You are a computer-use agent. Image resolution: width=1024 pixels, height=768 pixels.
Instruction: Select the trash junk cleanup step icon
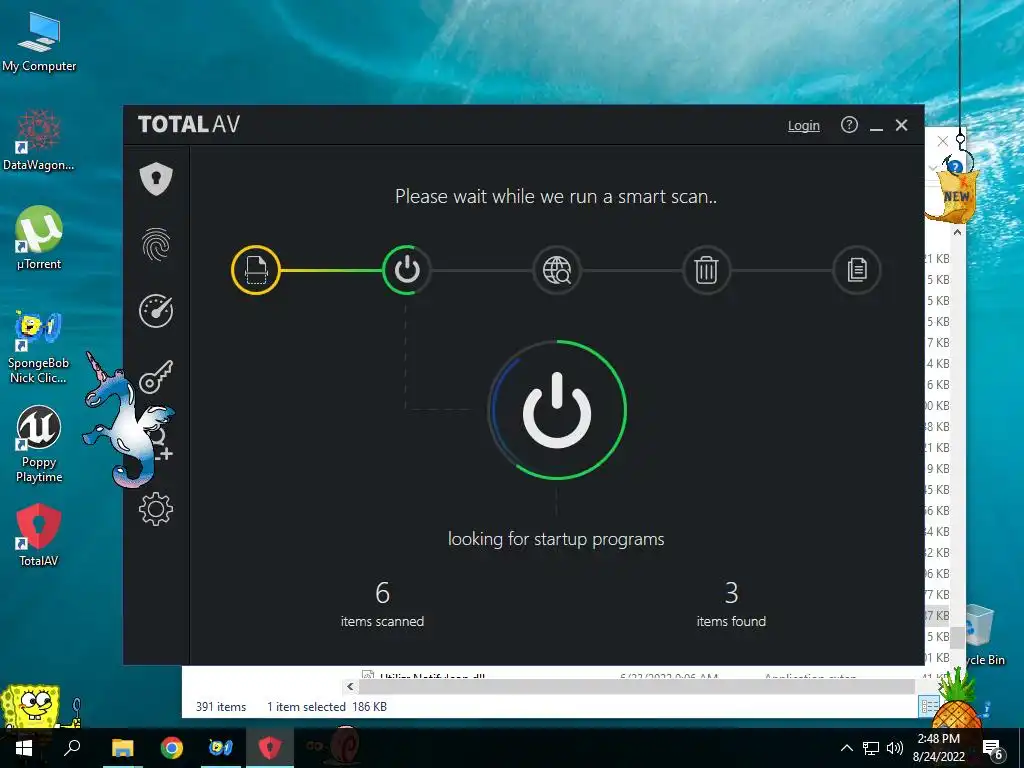click(706, 270)
